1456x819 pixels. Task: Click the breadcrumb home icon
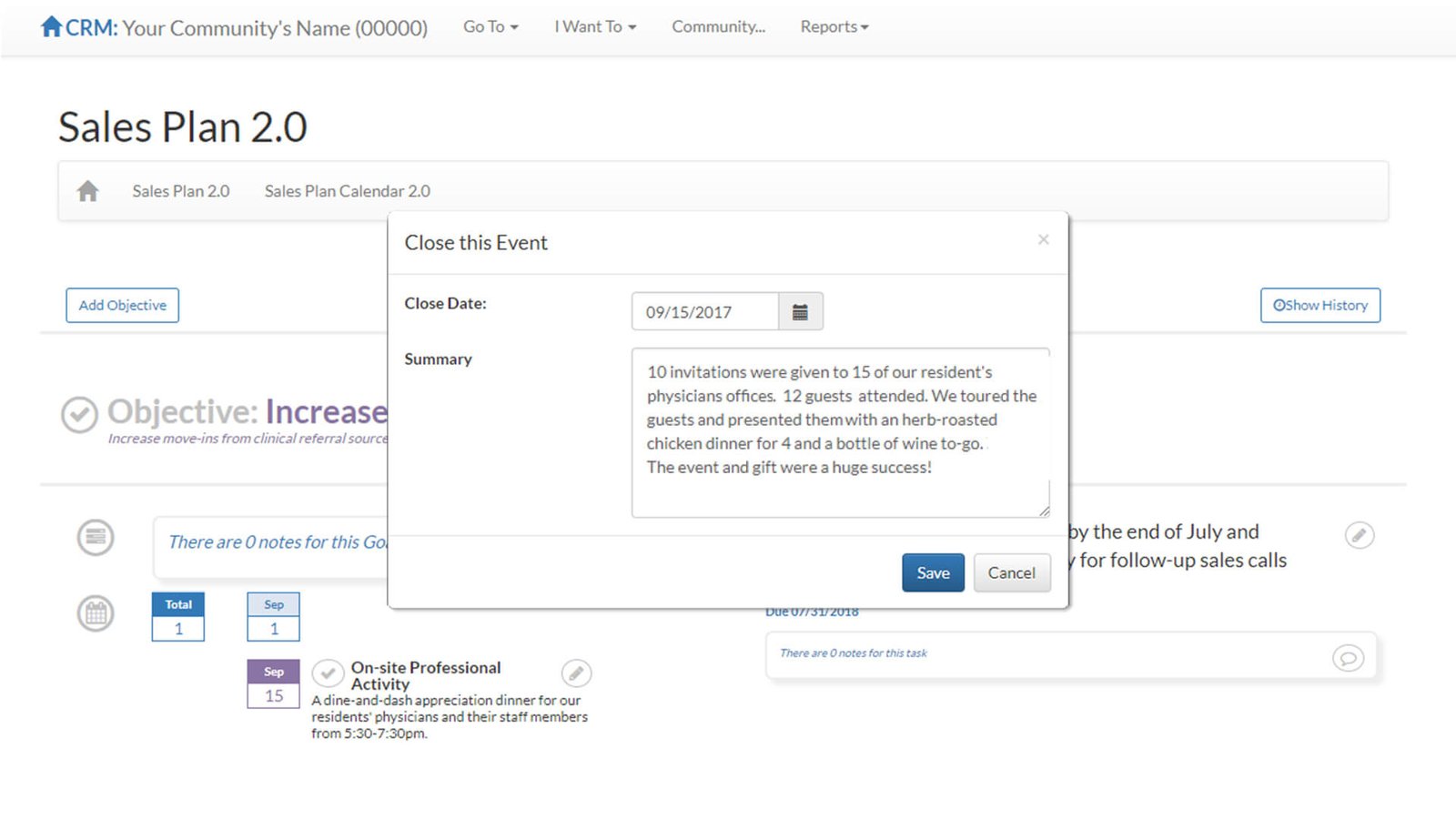[x=87, y=191]
